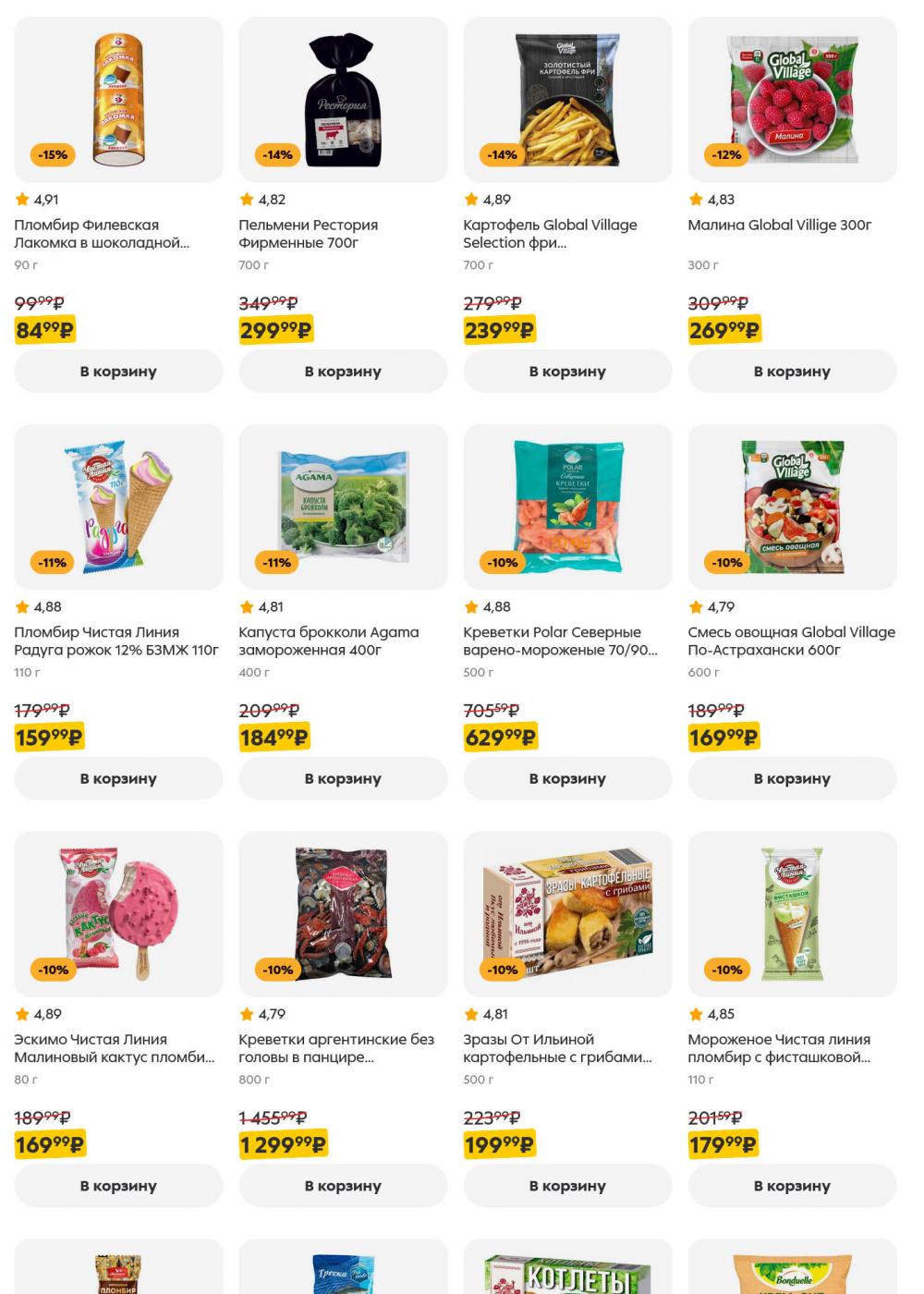Add Малина Global Village 300г to cart

point(792,372)
